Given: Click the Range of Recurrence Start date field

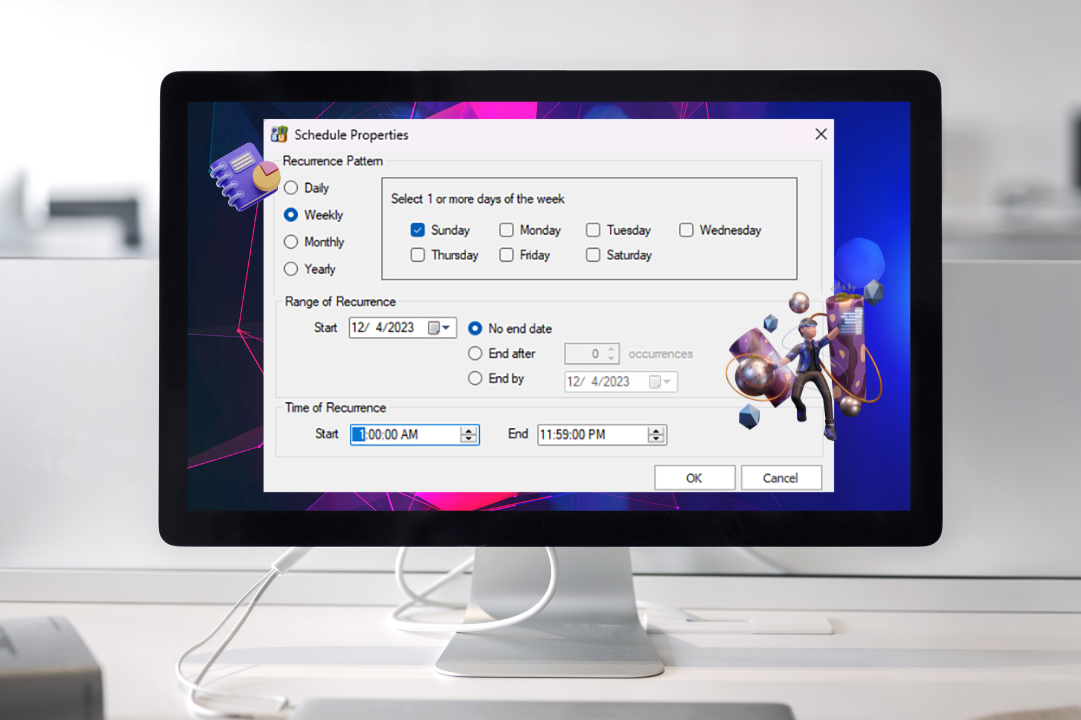Looking at the screenshot, I should click(x=386, y=328).
